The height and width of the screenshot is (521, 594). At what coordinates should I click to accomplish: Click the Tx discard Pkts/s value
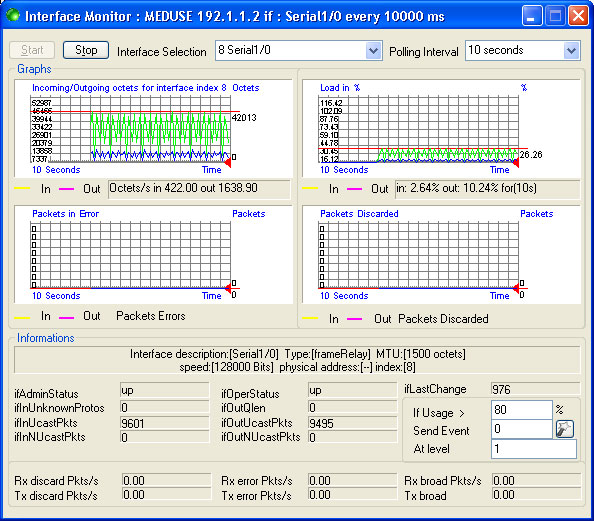(x=166, y=494)
